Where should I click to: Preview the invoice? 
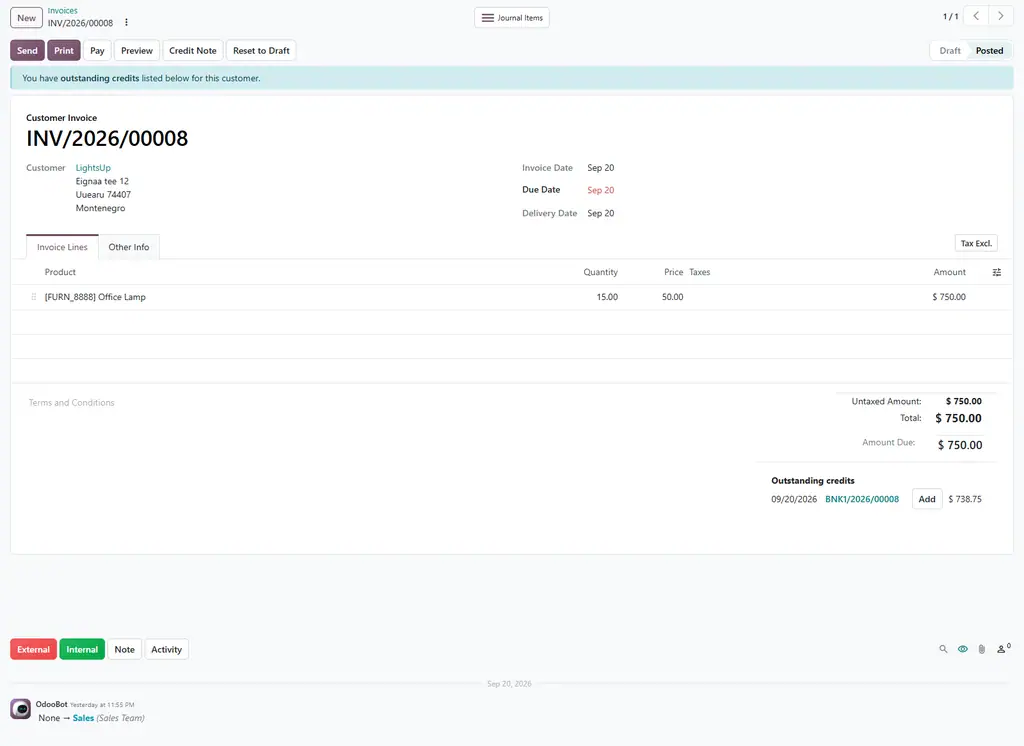(136, 50)
